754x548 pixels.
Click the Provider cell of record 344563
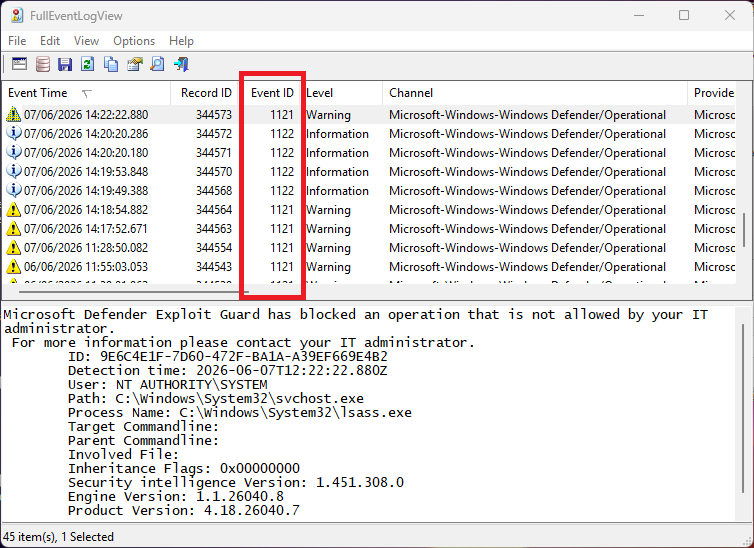714,228
